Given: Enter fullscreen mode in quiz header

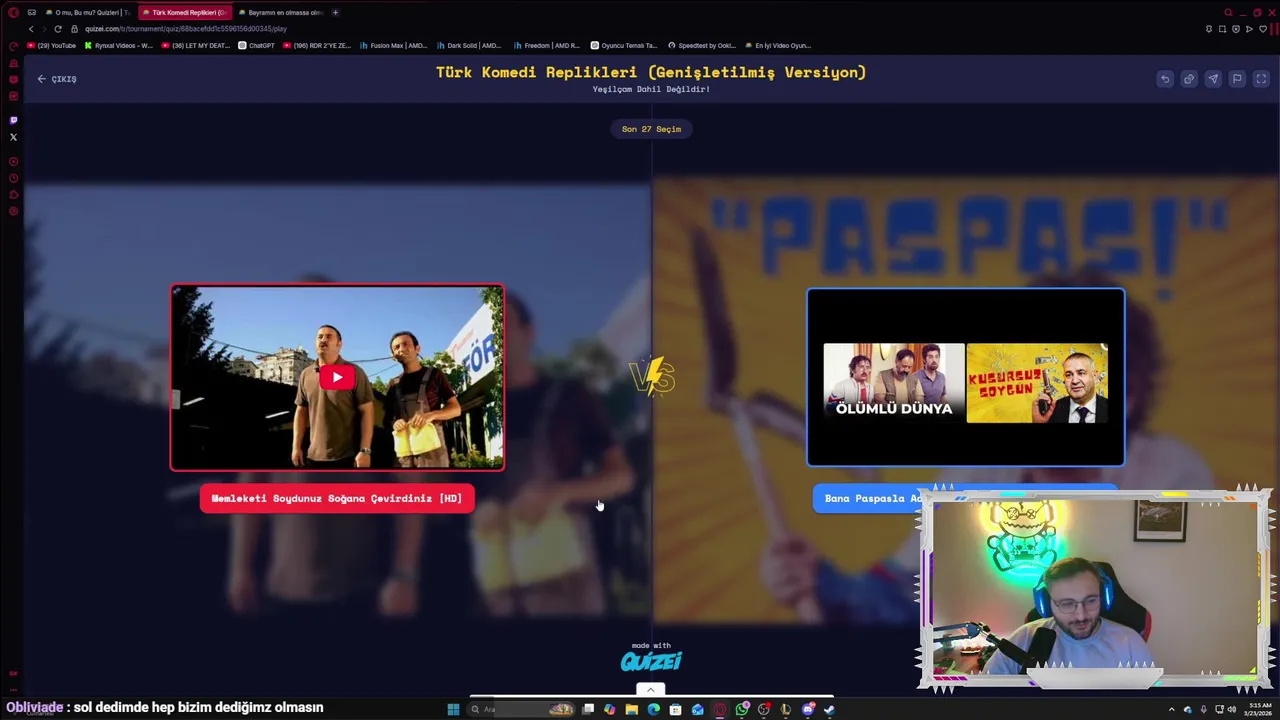Looking at the screenshot, I should point(1261,79).
